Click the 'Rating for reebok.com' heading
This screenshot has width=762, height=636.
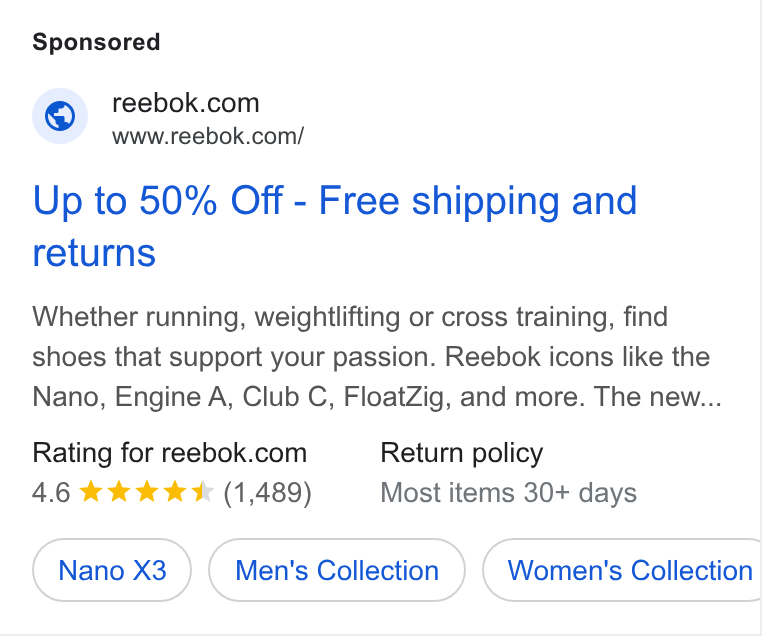(170, 453)
